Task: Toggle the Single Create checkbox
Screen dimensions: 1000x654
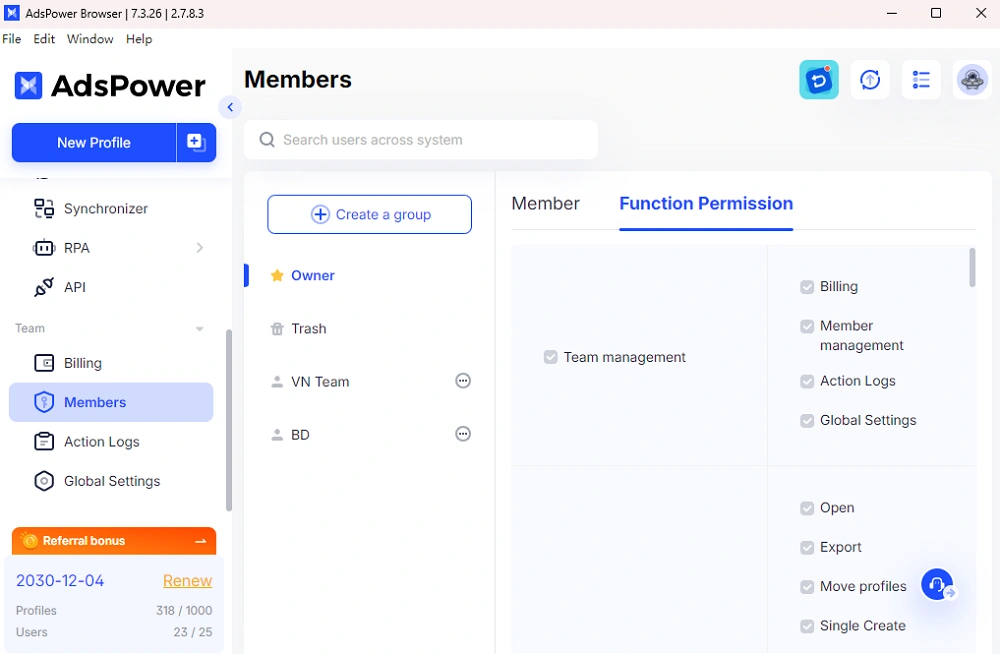Action: [x=807, y=626]
